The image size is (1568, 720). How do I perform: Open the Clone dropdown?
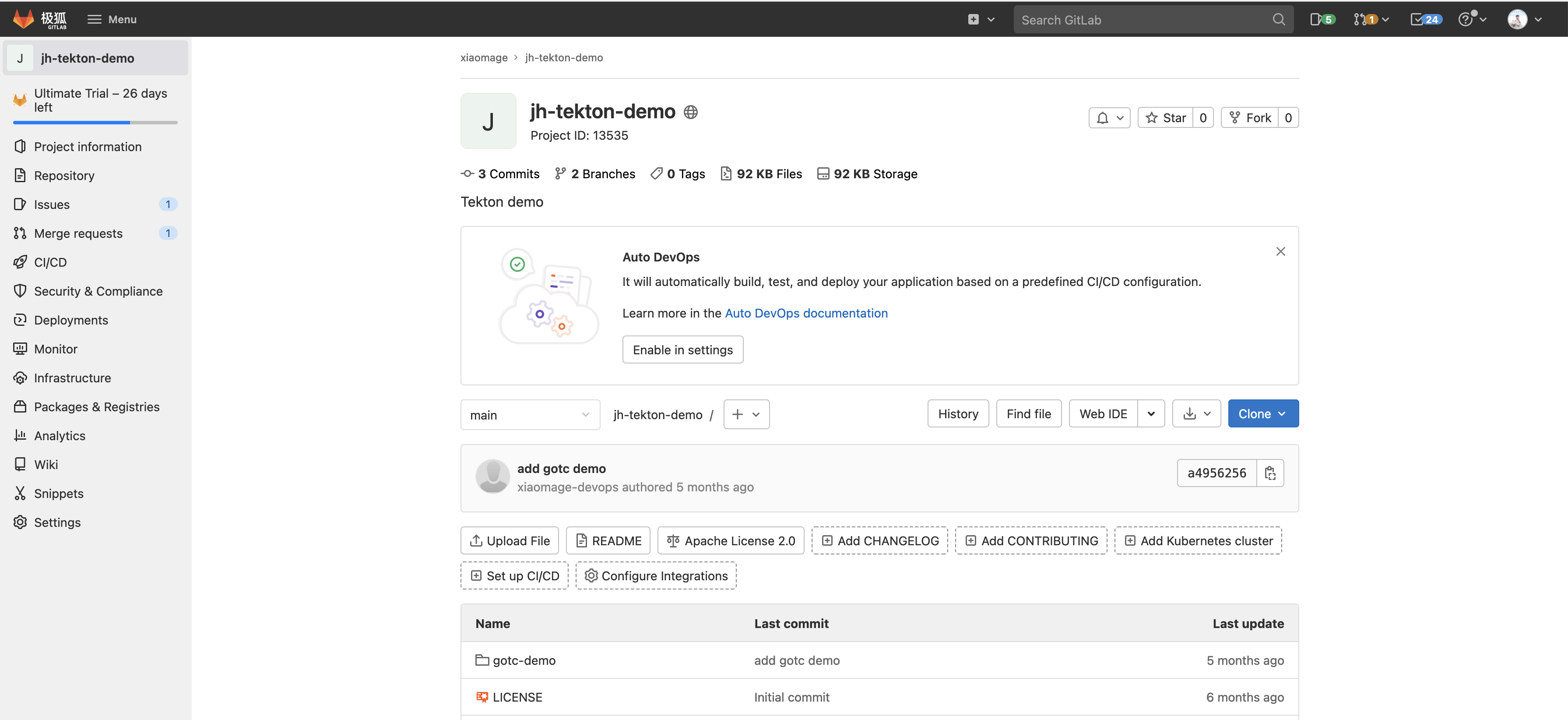click(x=1262, y=413)
